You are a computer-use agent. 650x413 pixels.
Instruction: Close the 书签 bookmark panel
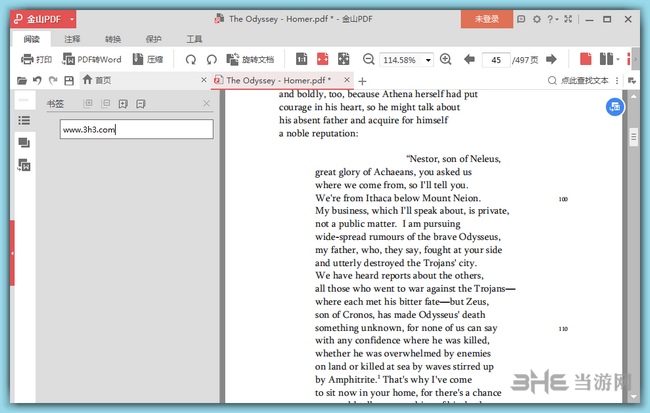206,103
